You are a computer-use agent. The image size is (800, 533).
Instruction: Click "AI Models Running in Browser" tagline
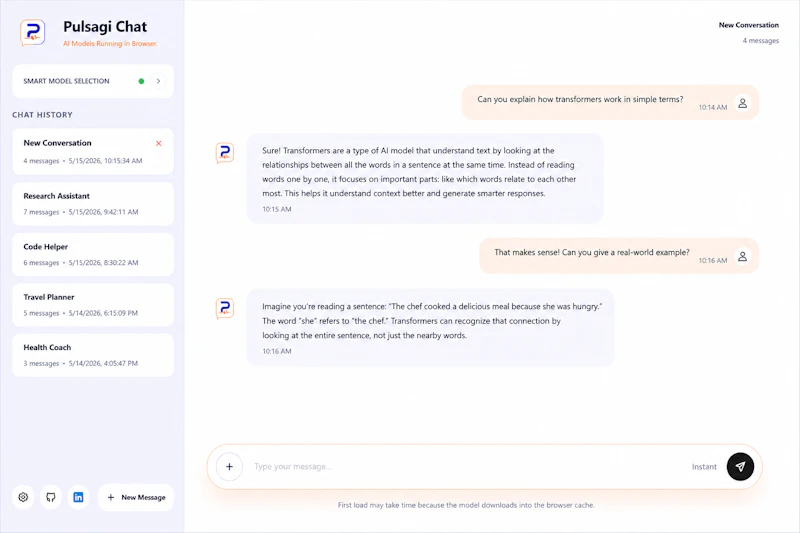click(x=110, y=44)
